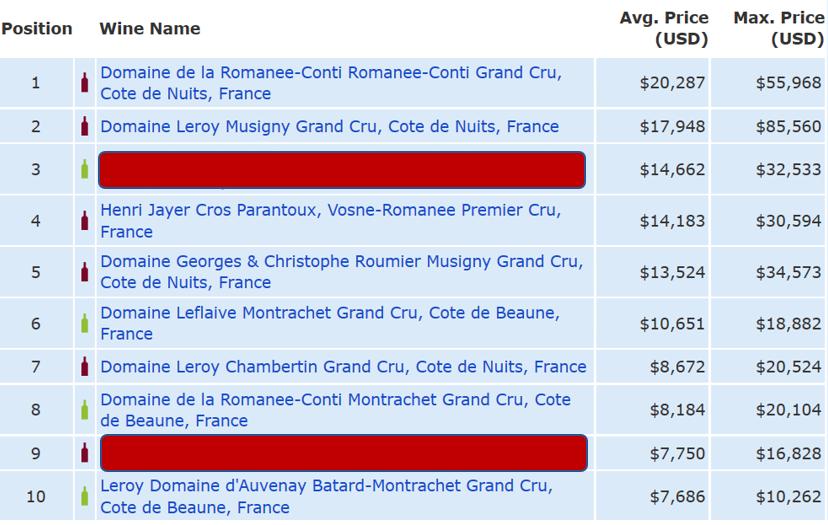Open Domaine Leroy Chambertin Grand Cru link
The height and width of the screenshot is (525, 828).
343,367
